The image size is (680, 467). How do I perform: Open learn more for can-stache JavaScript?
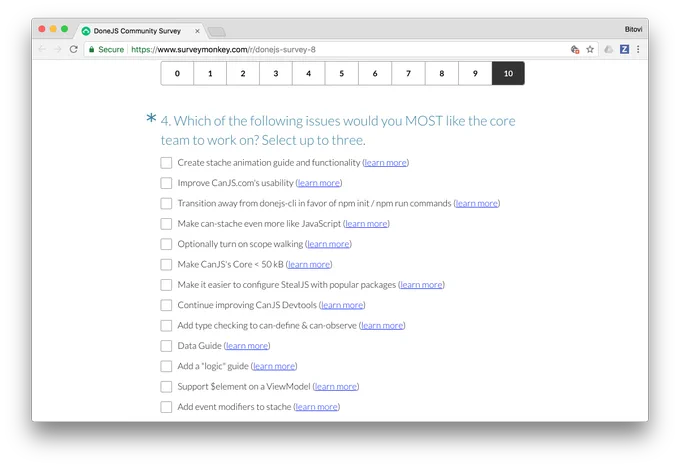[366, 224]
